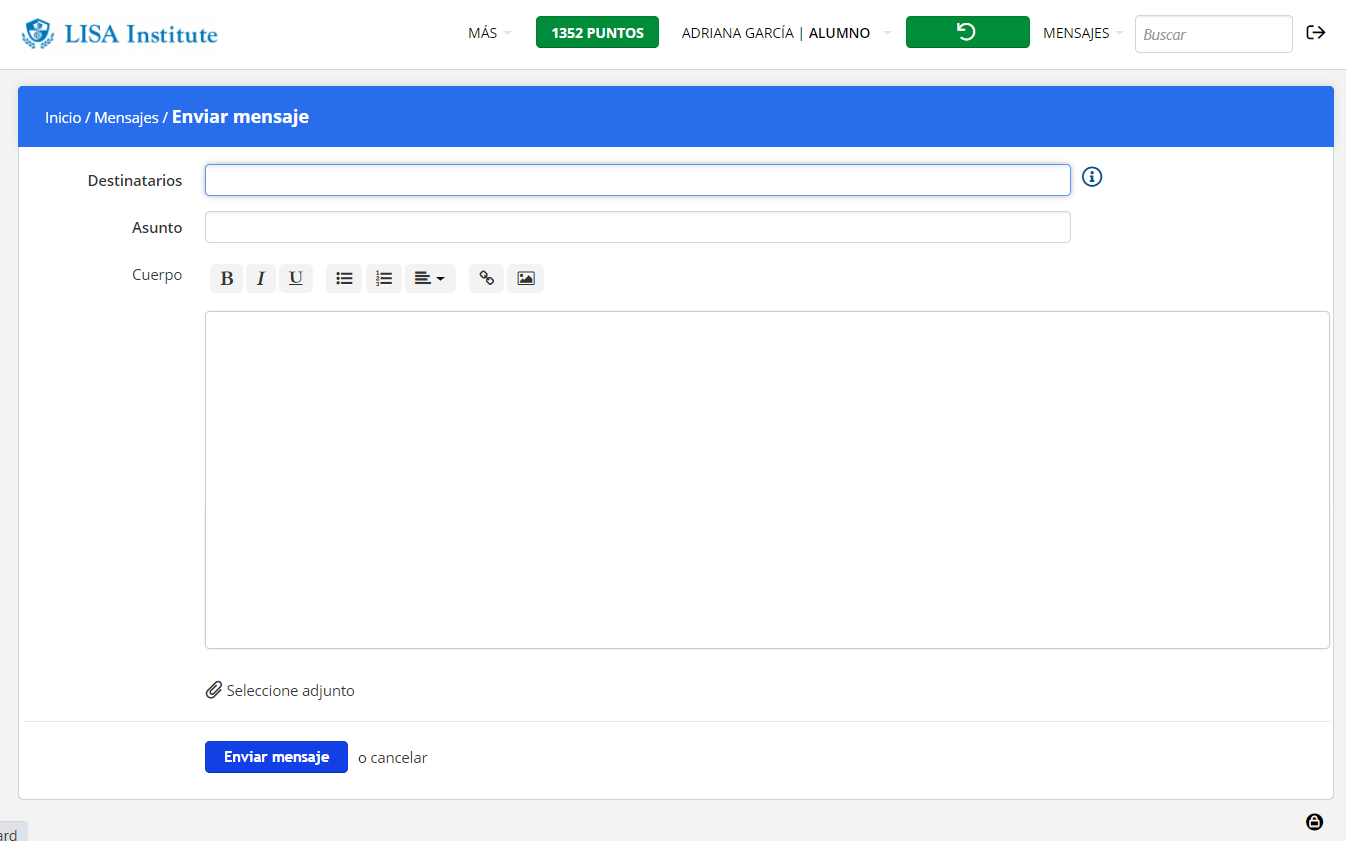Click the green refresh arrow button
This screenshot has height=841, width=1346.
(967, 32)
